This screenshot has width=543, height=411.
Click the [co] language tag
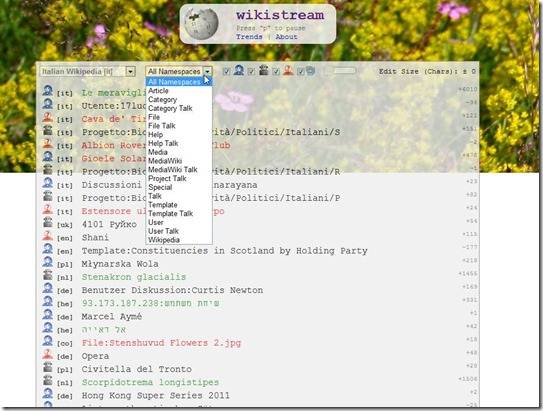tap(65, 343)
